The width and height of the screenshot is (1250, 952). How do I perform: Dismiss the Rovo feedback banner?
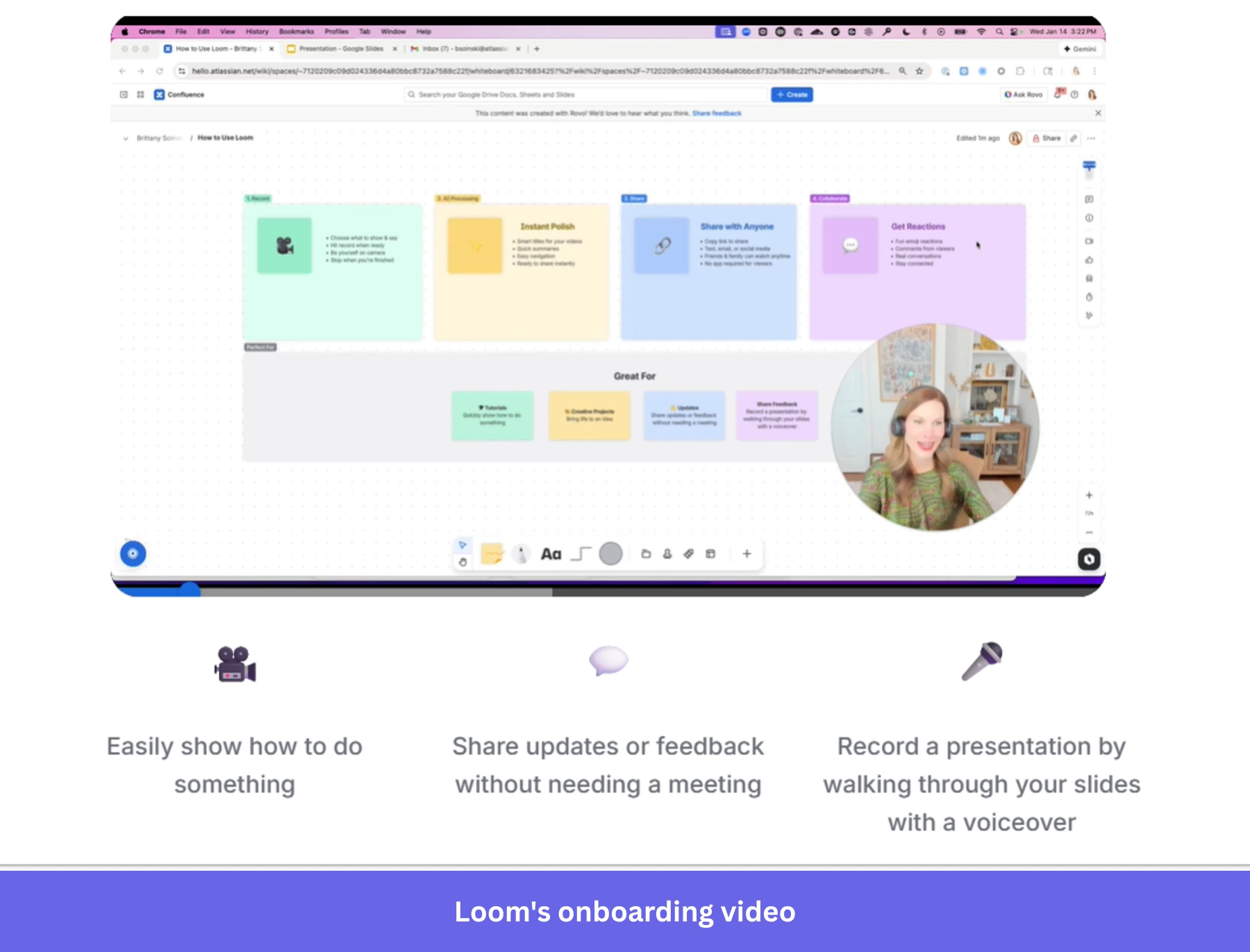click(1098, 113)
